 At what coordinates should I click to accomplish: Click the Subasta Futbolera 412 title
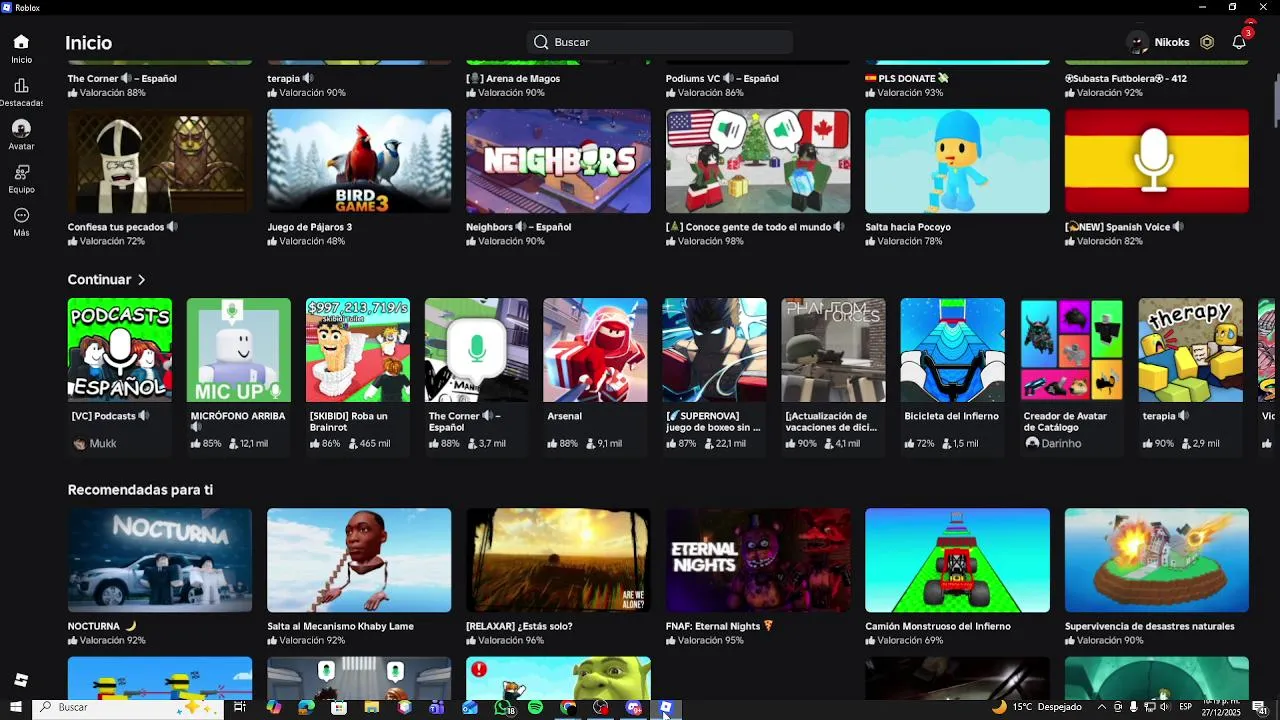[1126, 78]
